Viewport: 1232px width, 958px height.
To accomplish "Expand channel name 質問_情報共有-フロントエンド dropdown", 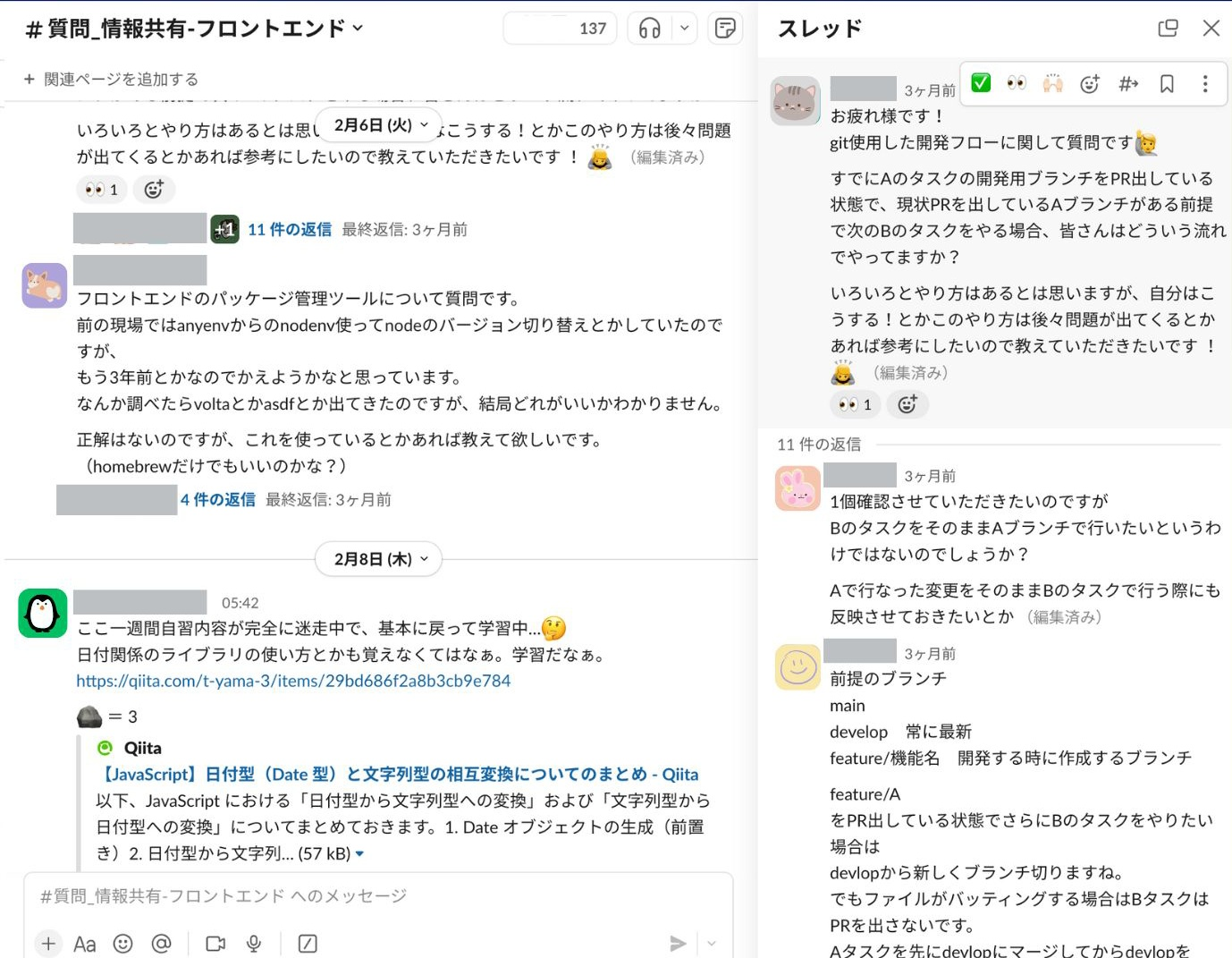I will 195,29.
